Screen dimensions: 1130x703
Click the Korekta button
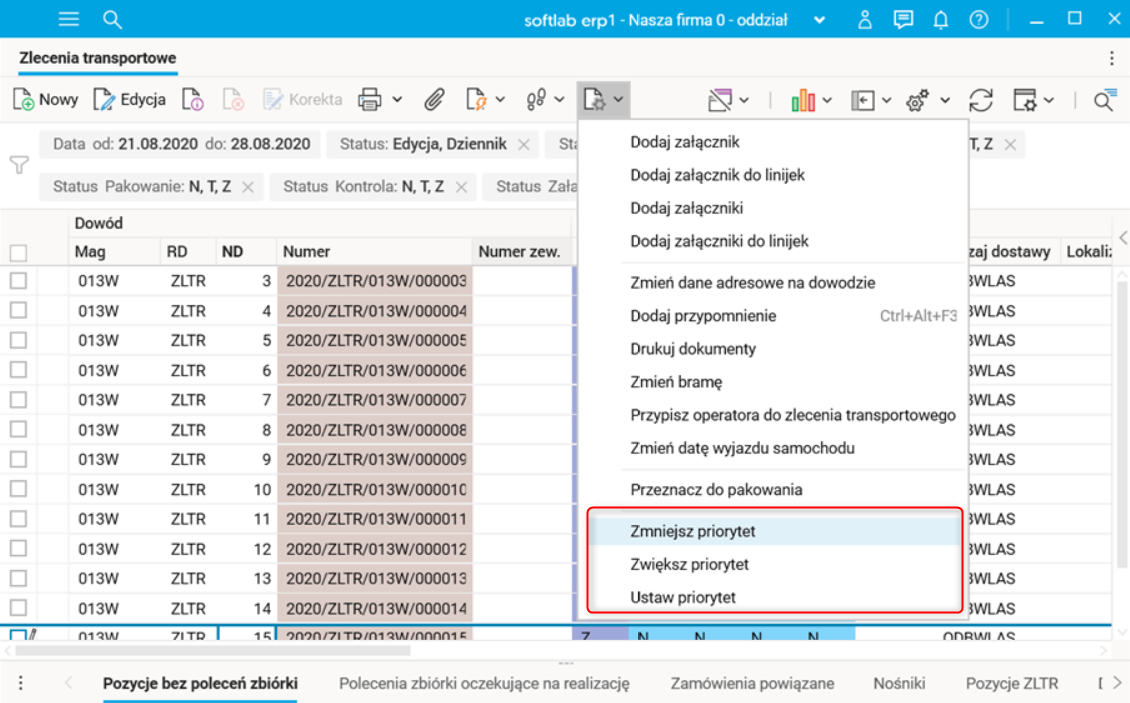tap(303, 100)
